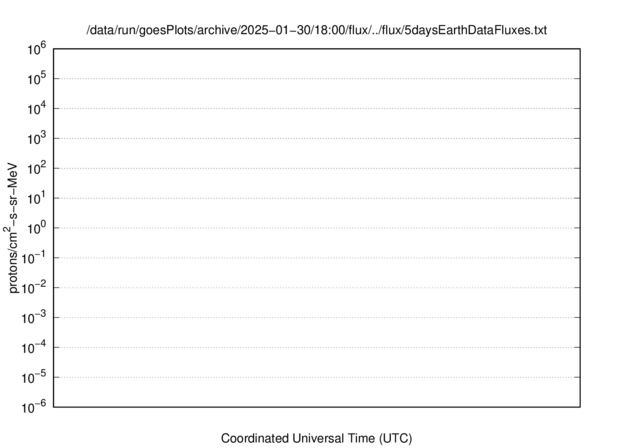Image resolution: width=640 pixels, height=448 pixels.
Task: Click the 10^3 y-axis tick label
Action: (37, 138)
